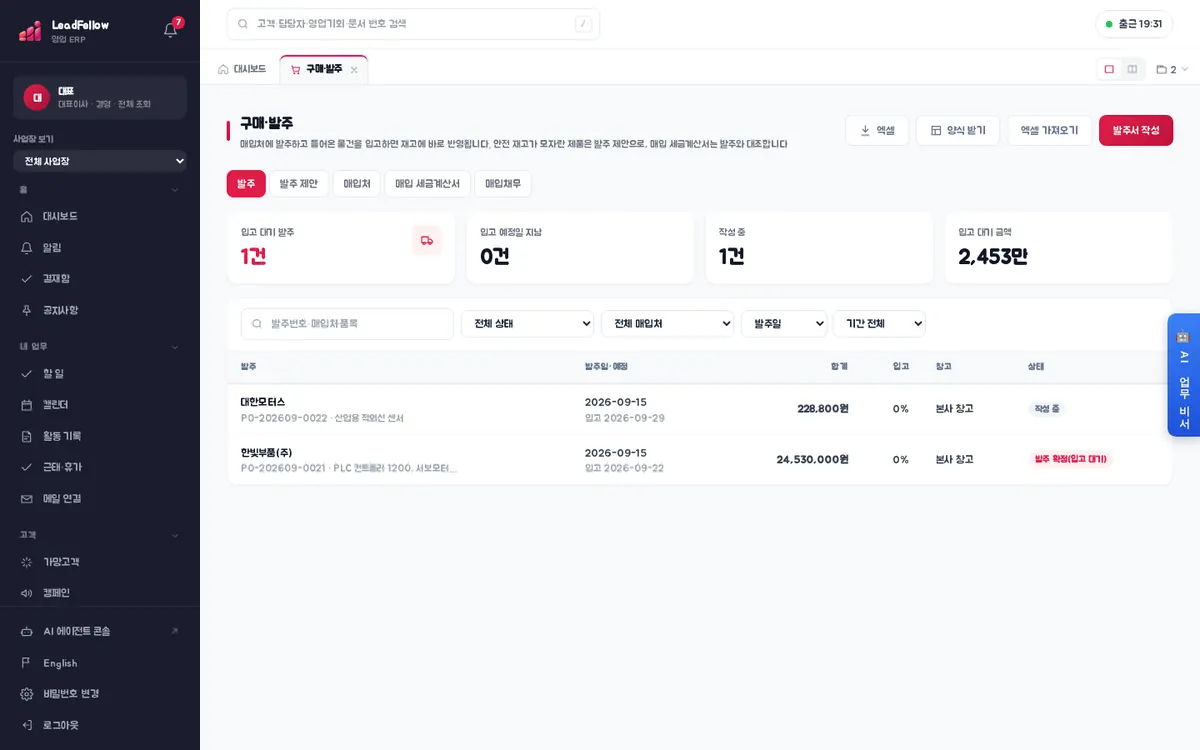The image size is (1200, 750).
Task: Click the 양식 받기 button
Action: (958, 130)
